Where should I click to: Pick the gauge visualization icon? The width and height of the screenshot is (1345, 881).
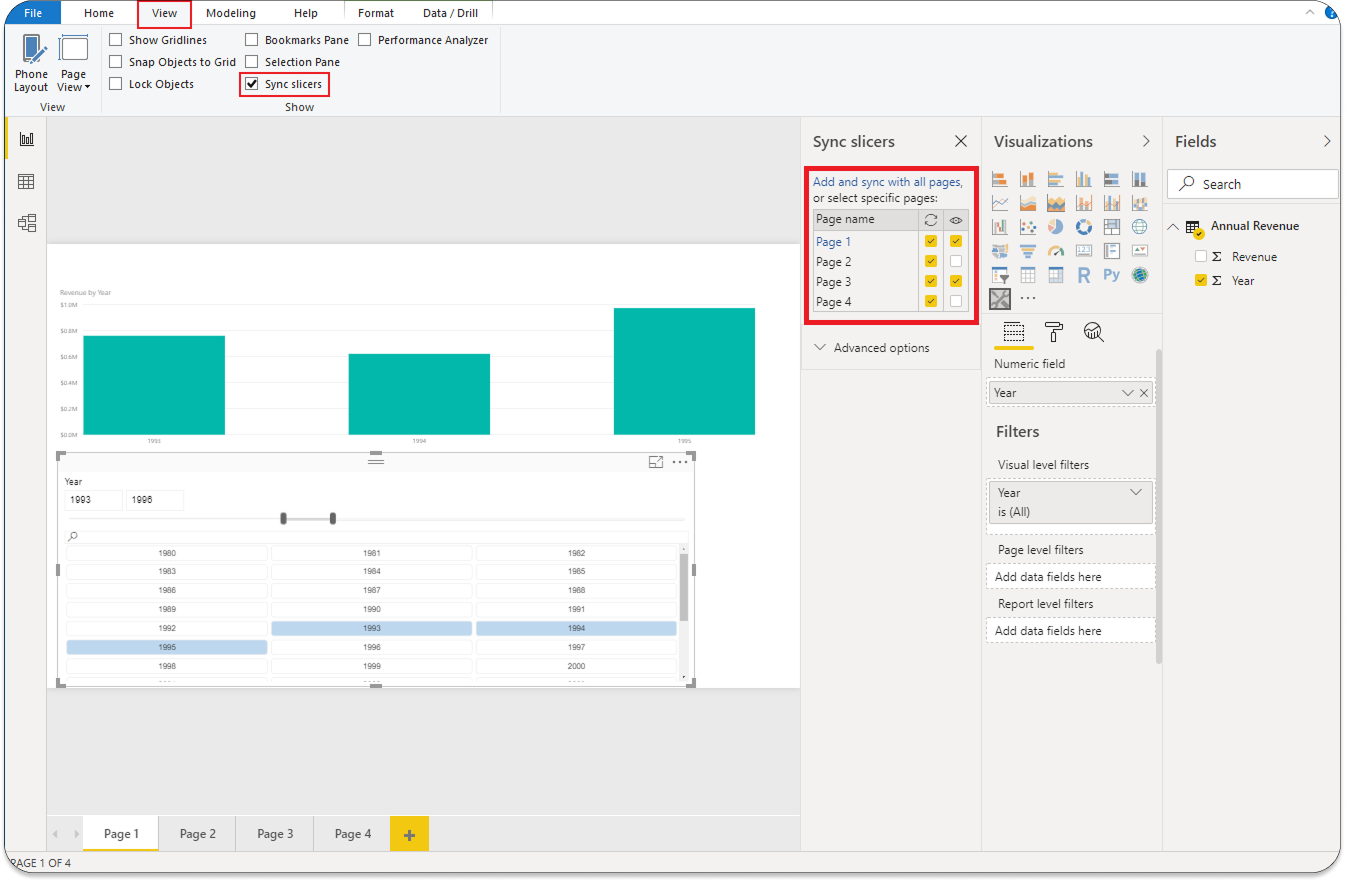(1055, 251)
